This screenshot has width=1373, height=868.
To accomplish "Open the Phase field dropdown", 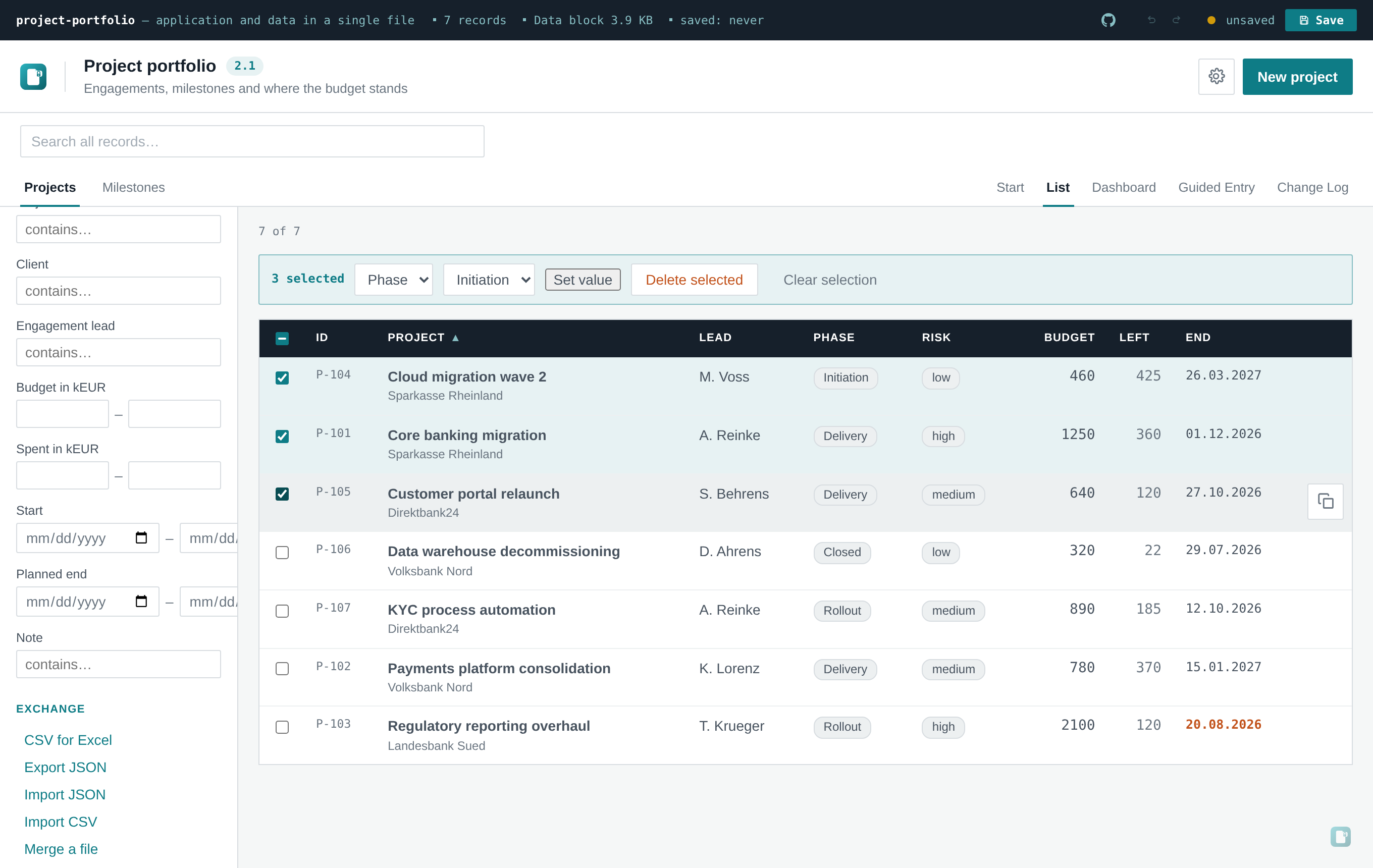I will point(393,279).
